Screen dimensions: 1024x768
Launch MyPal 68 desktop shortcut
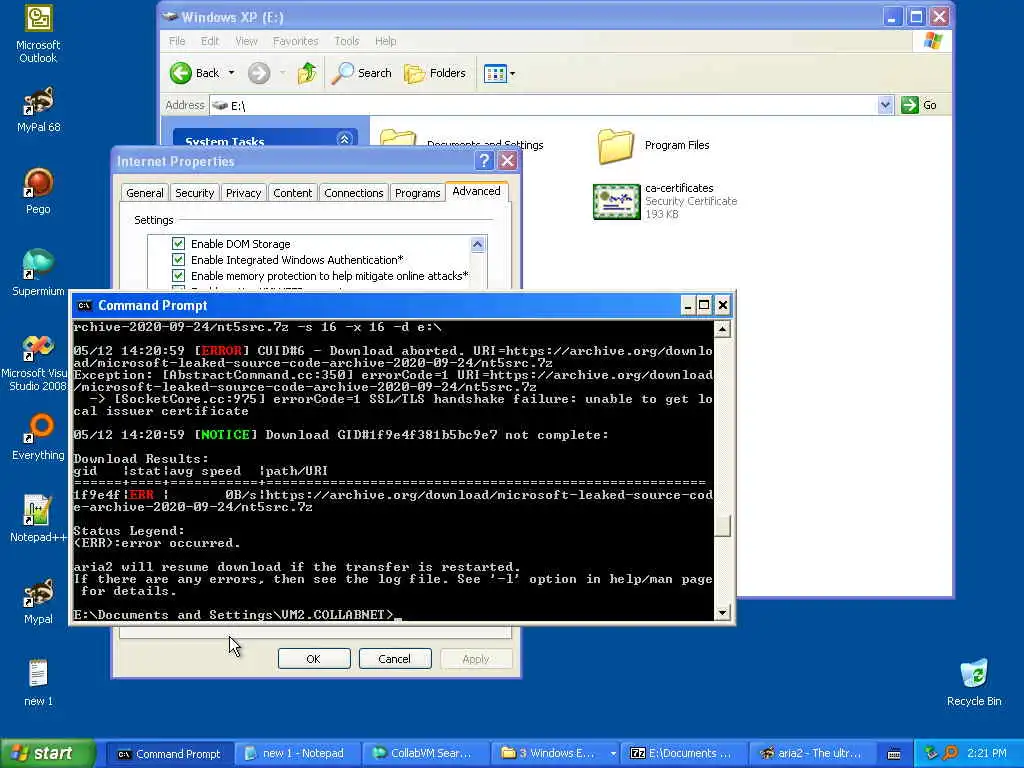(38, 110)
